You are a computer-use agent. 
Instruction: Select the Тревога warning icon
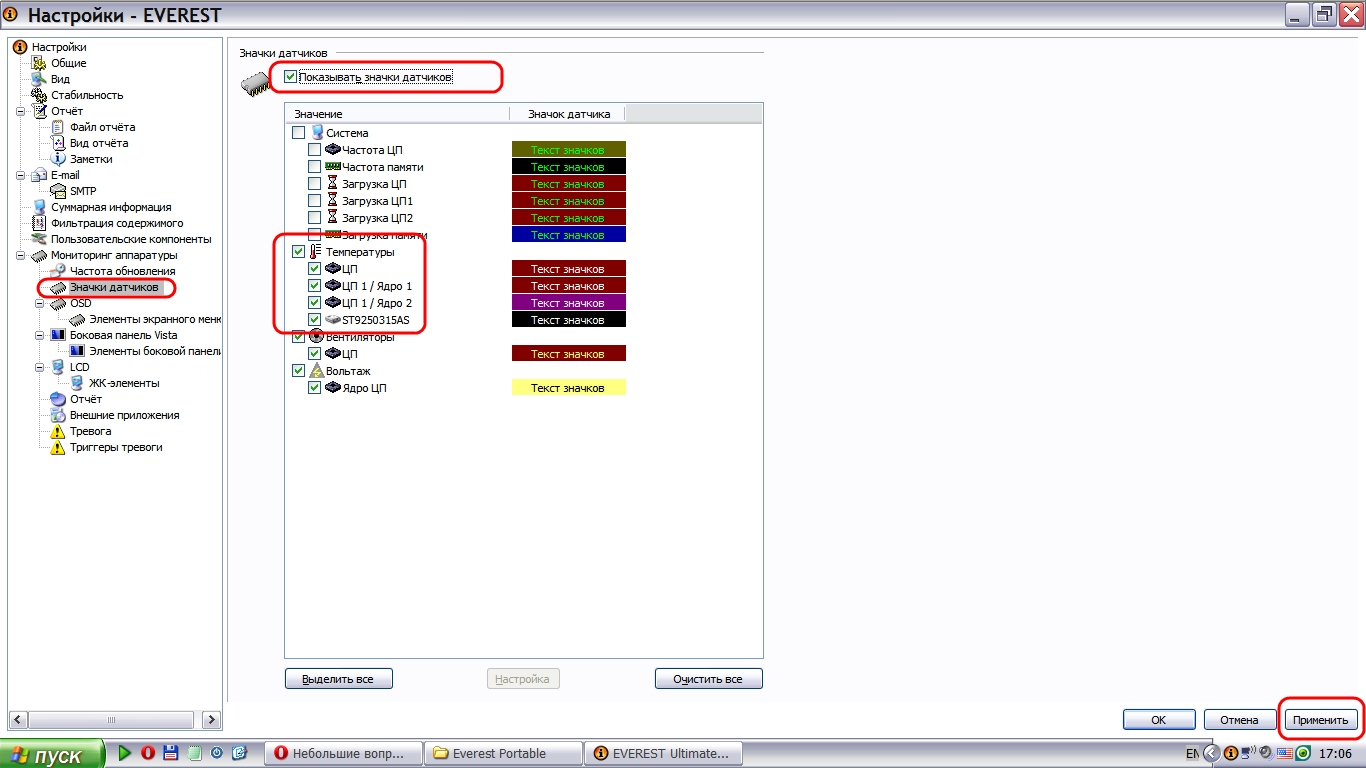tap(58, 431)
